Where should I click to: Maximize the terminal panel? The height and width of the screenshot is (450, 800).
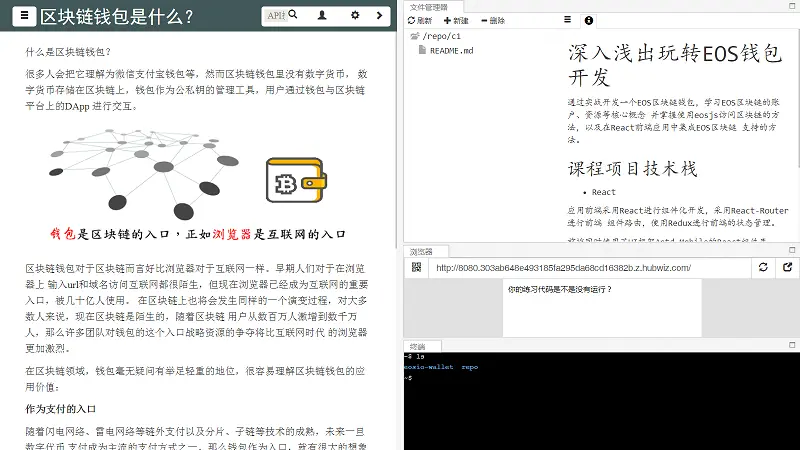tap(792, 345)
